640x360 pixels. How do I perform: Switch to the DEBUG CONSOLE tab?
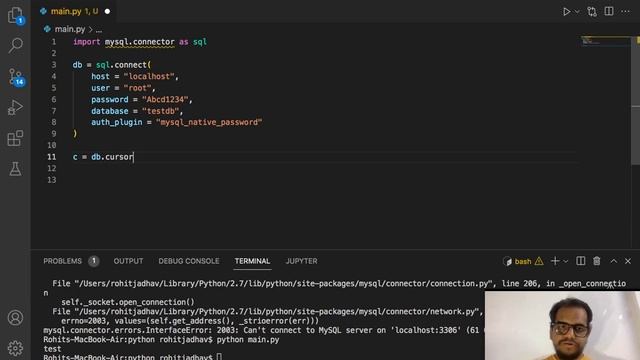[189, 261]
